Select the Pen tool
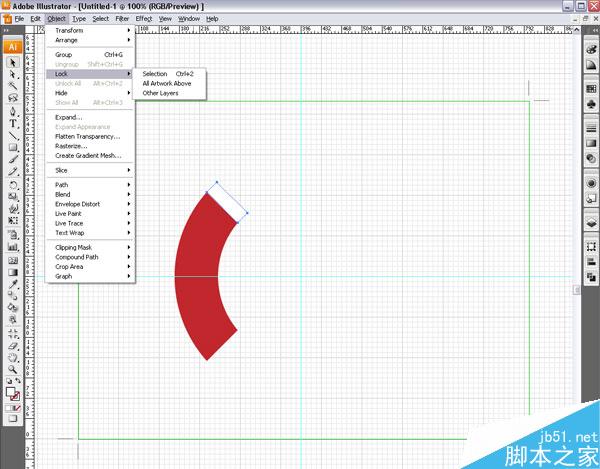 point(13,111)
